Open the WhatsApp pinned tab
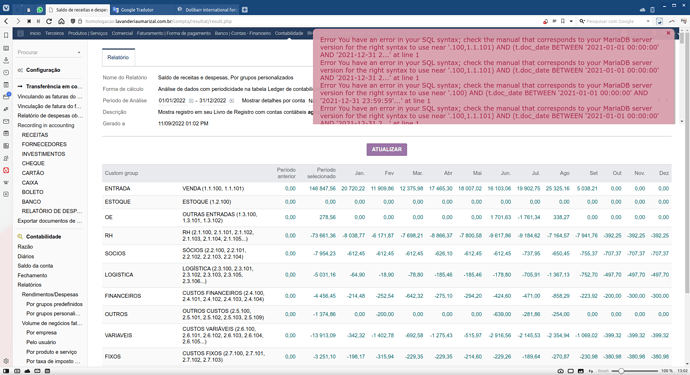 coord(40,9)
